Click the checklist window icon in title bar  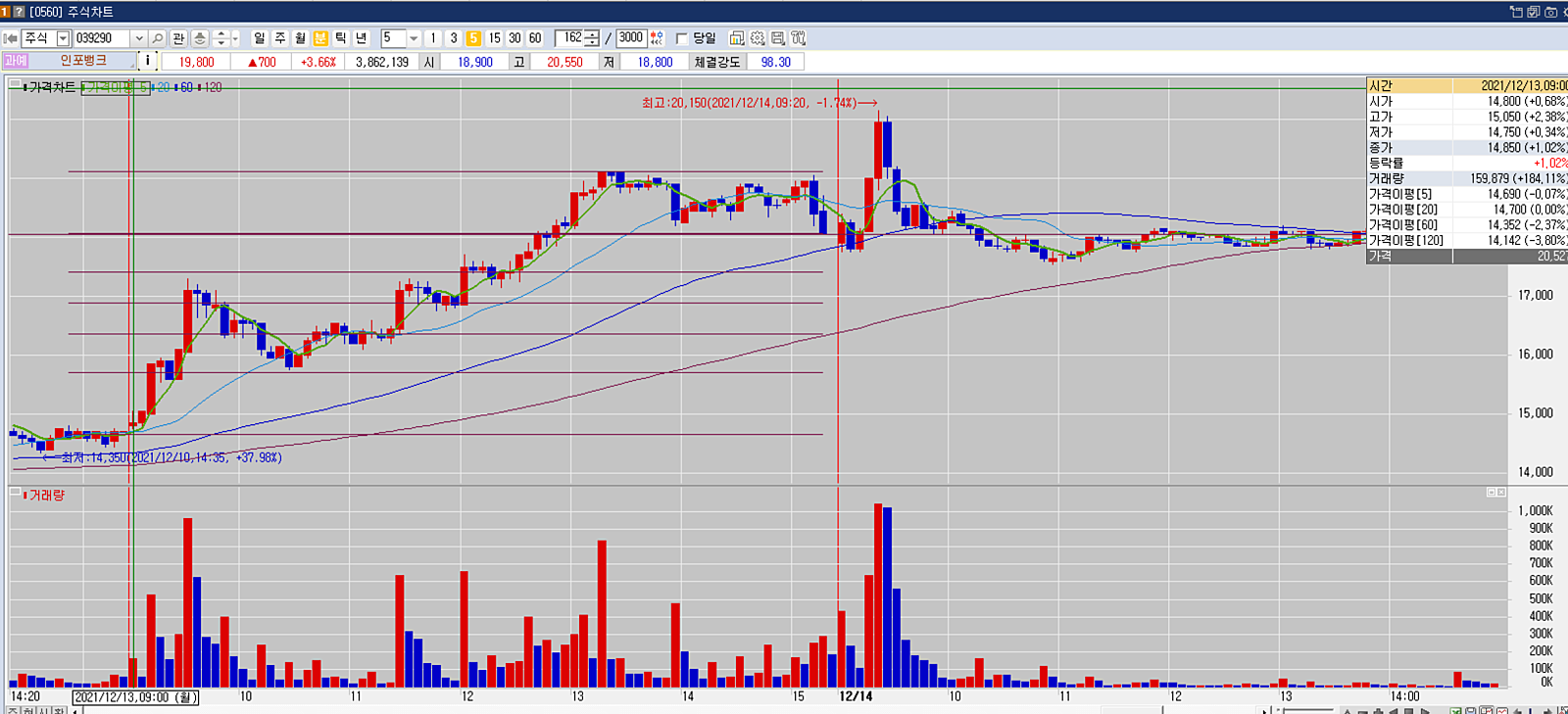(1534, 12)
